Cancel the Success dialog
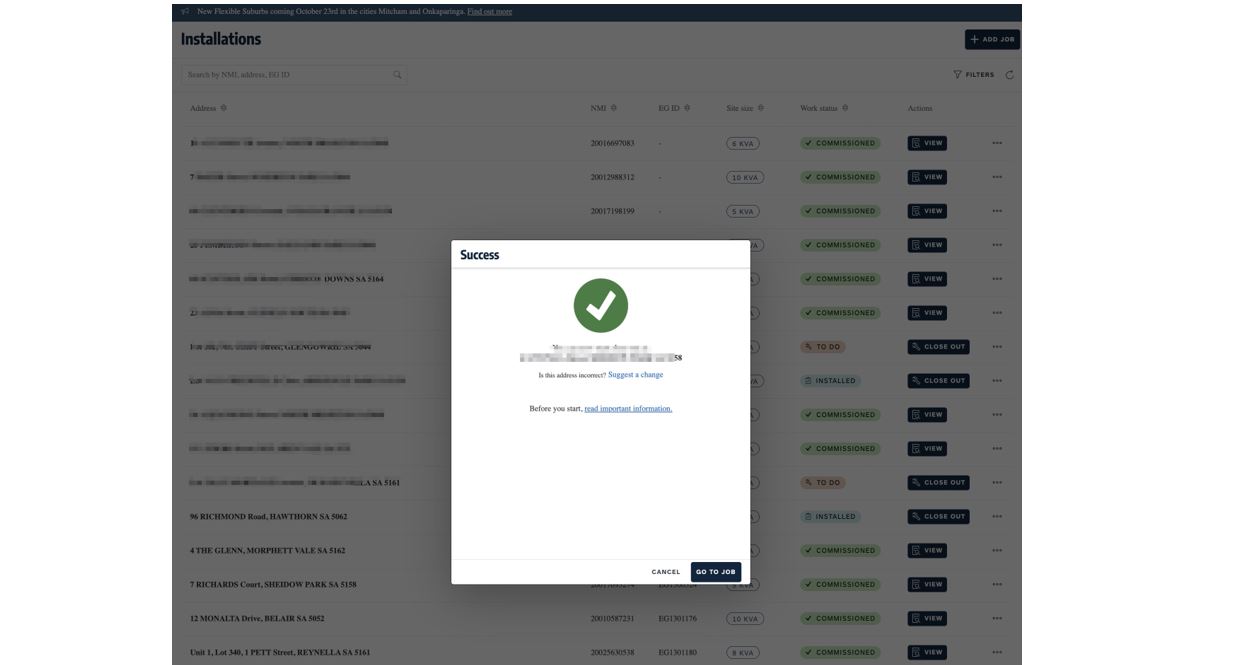Image resolution: width=1234 pixels, height=665 pixels. [665, 572]
